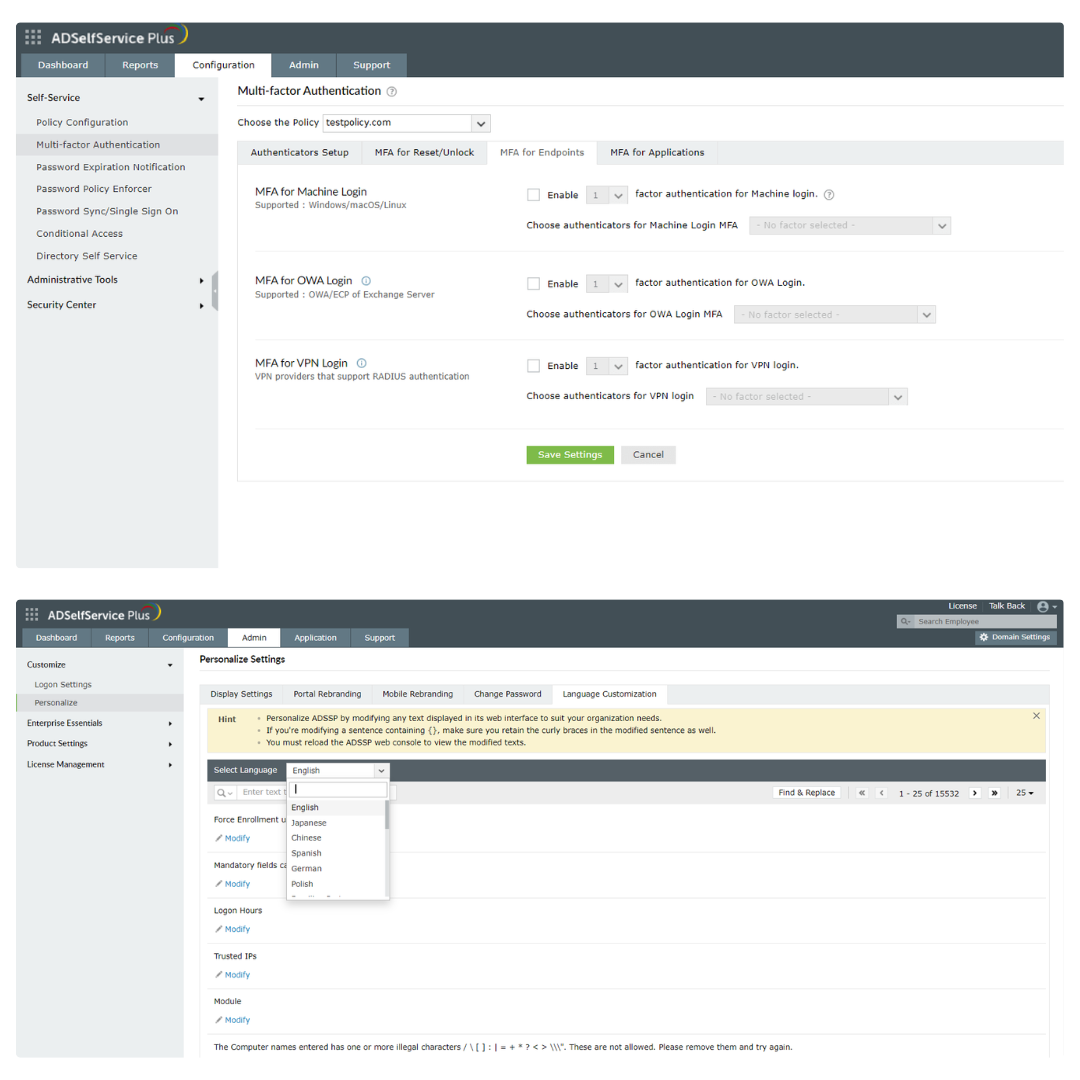Expand Administrative Tools in the sidebar
The height and width of the screenshot is (1080, 1080).
[x=115, y=280]
